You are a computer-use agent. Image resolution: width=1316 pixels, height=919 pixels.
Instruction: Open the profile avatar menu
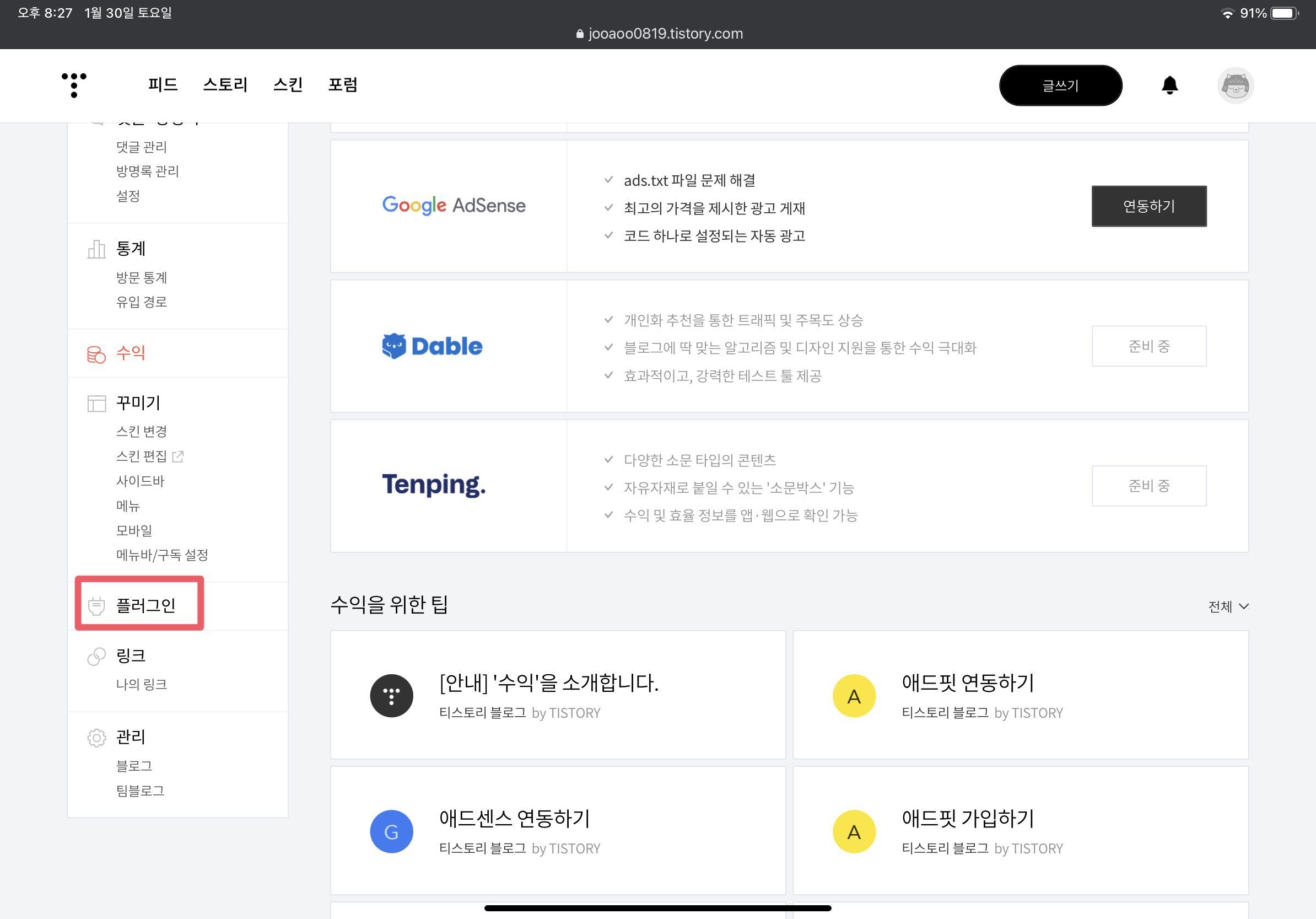pyautogui.click(x=1235, y=85)
